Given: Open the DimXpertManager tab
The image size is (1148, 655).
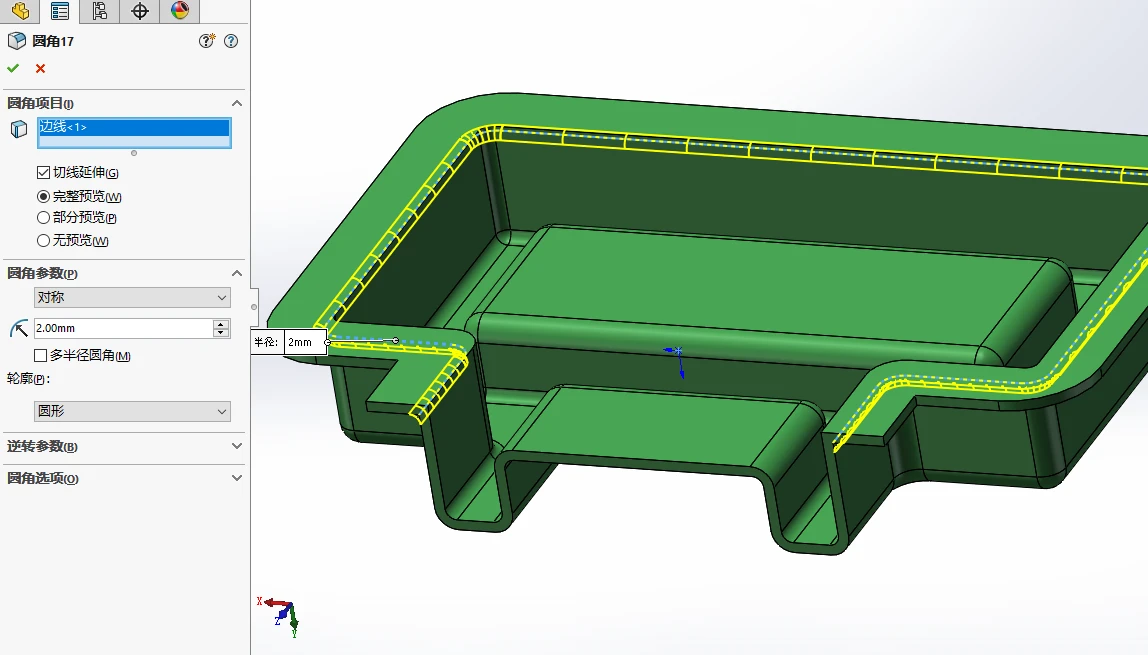Looking at the screenshot, I should 139,11.
